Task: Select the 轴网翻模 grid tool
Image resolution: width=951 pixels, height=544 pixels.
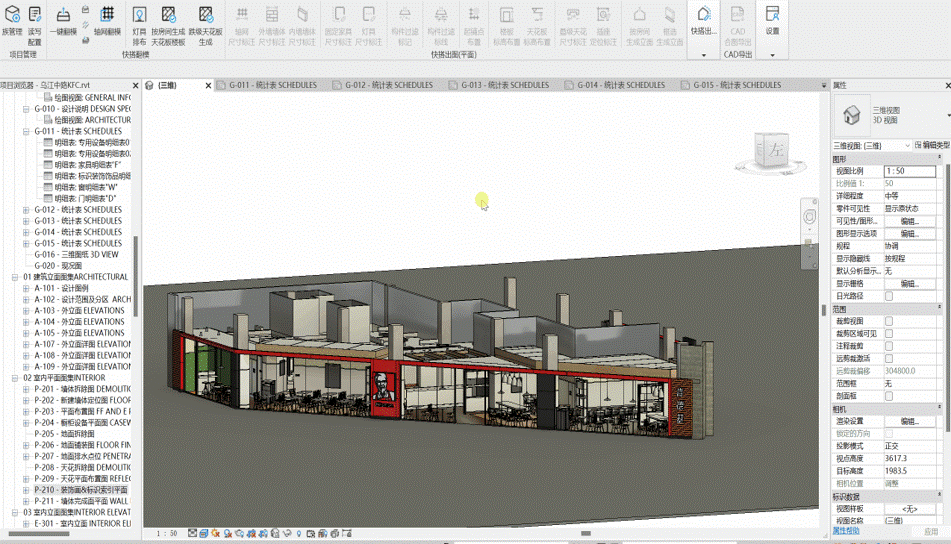Action: 107,16
